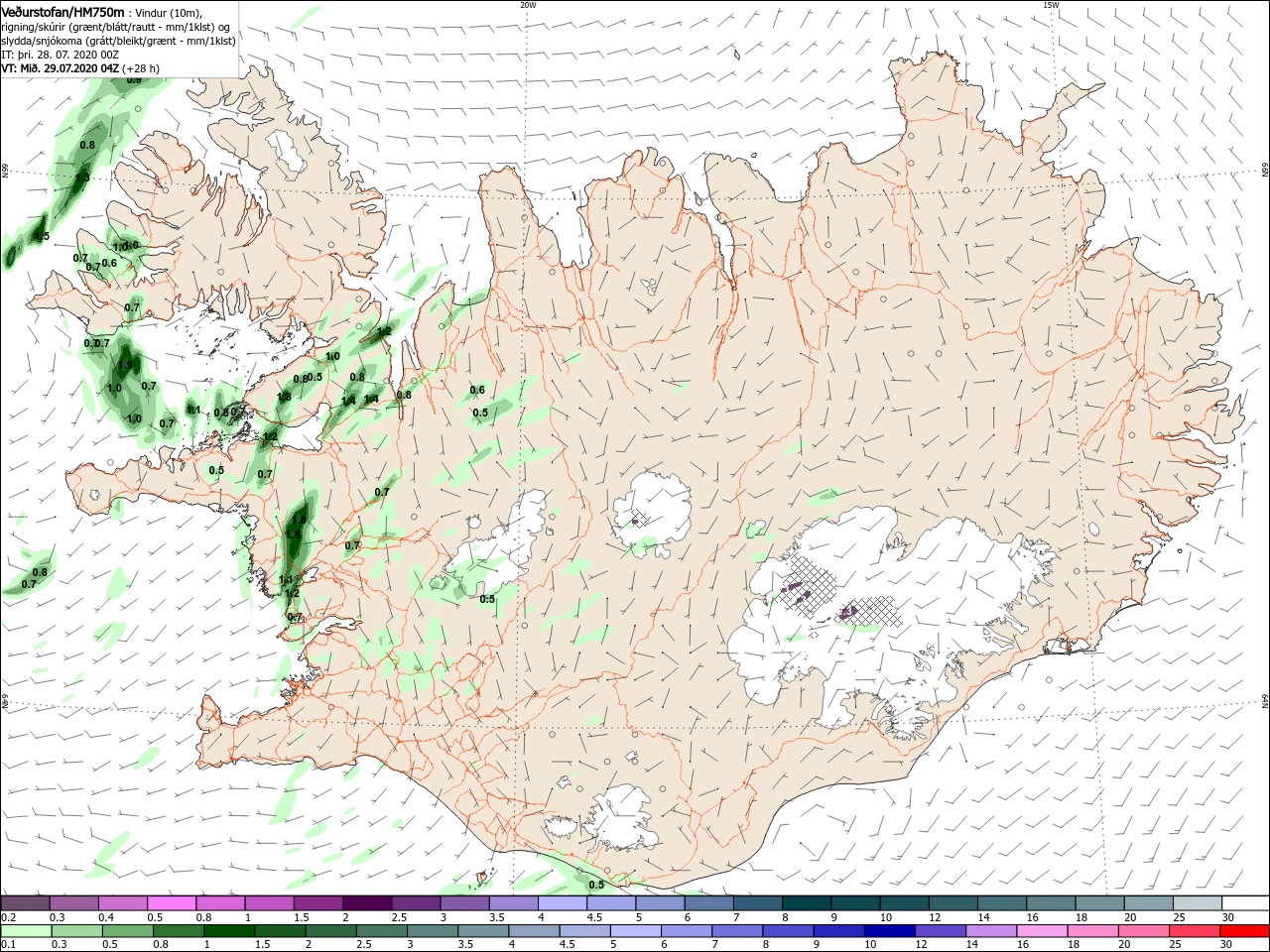Select the 'Vindur (10m)' heading text
The image size is (1270, 952).
[x=168, y=12]
